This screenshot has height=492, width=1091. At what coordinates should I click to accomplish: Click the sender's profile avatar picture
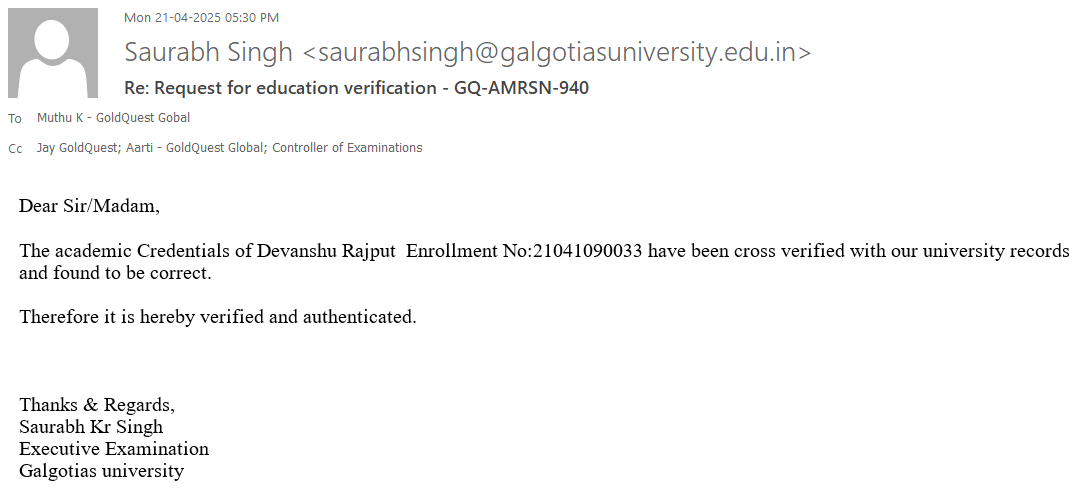52,52
